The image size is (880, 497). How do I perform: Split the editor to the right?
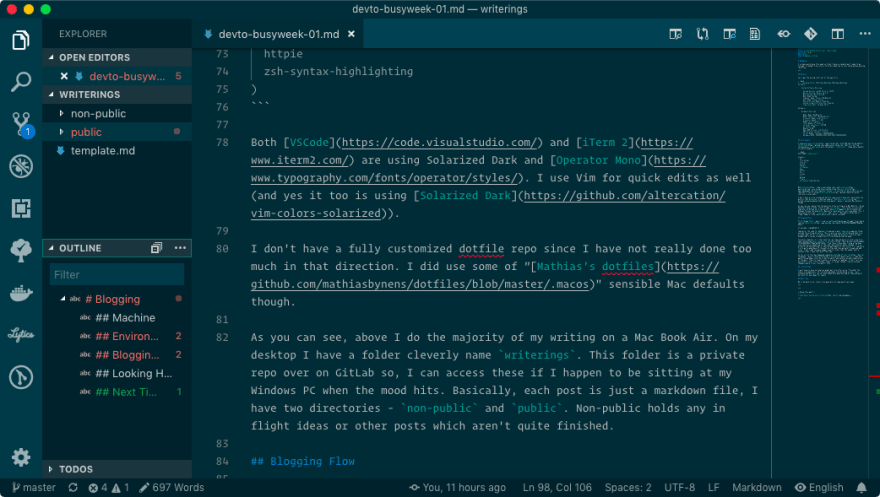(837, 34)
